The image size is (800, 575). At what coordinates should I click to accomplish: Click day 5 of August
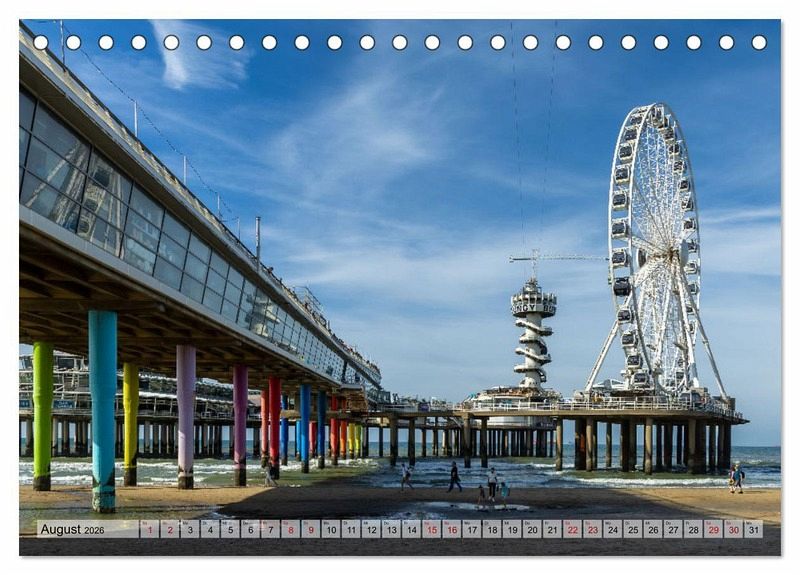[230, 529]
